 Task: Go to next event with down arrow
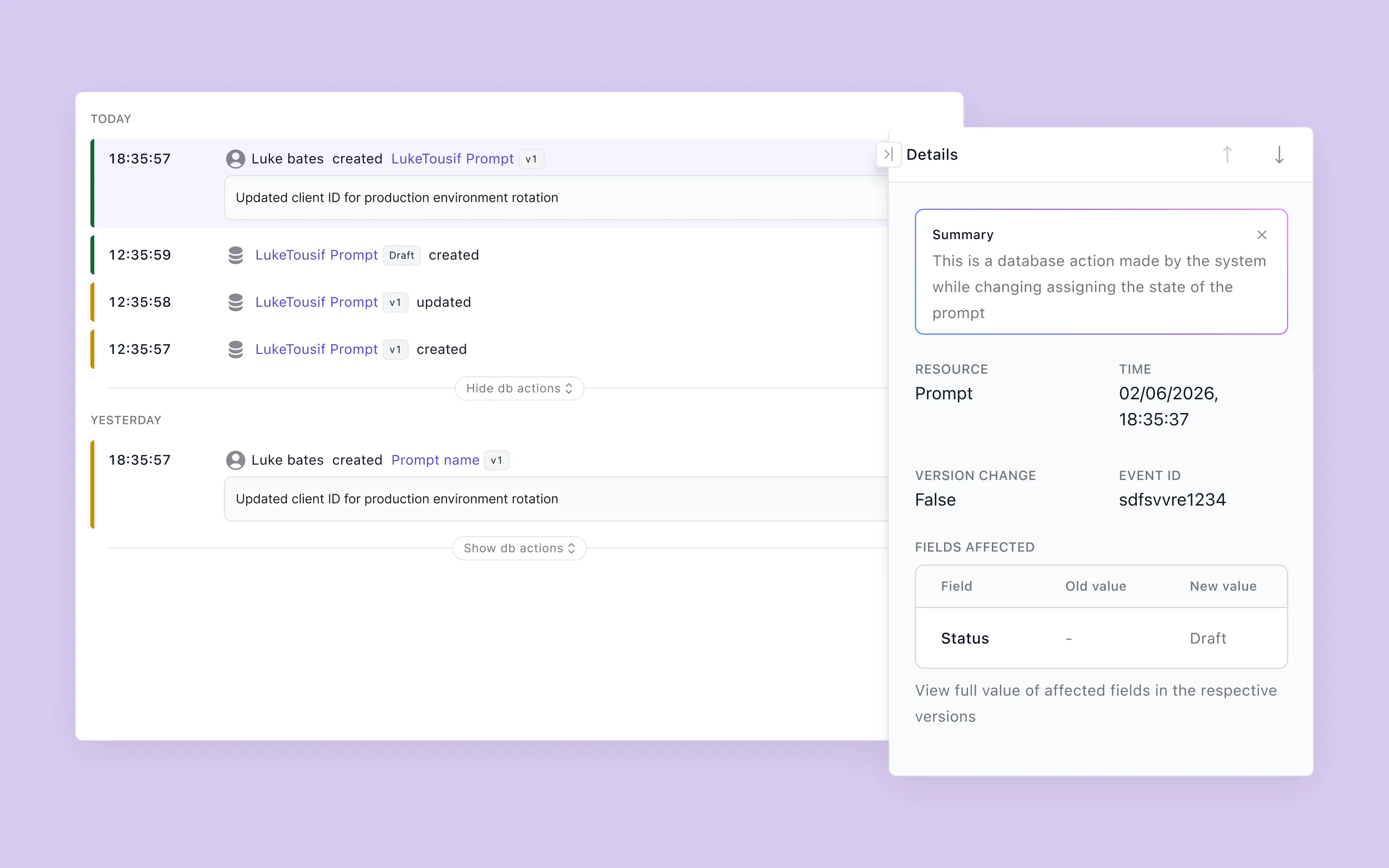pos(1279,155)
